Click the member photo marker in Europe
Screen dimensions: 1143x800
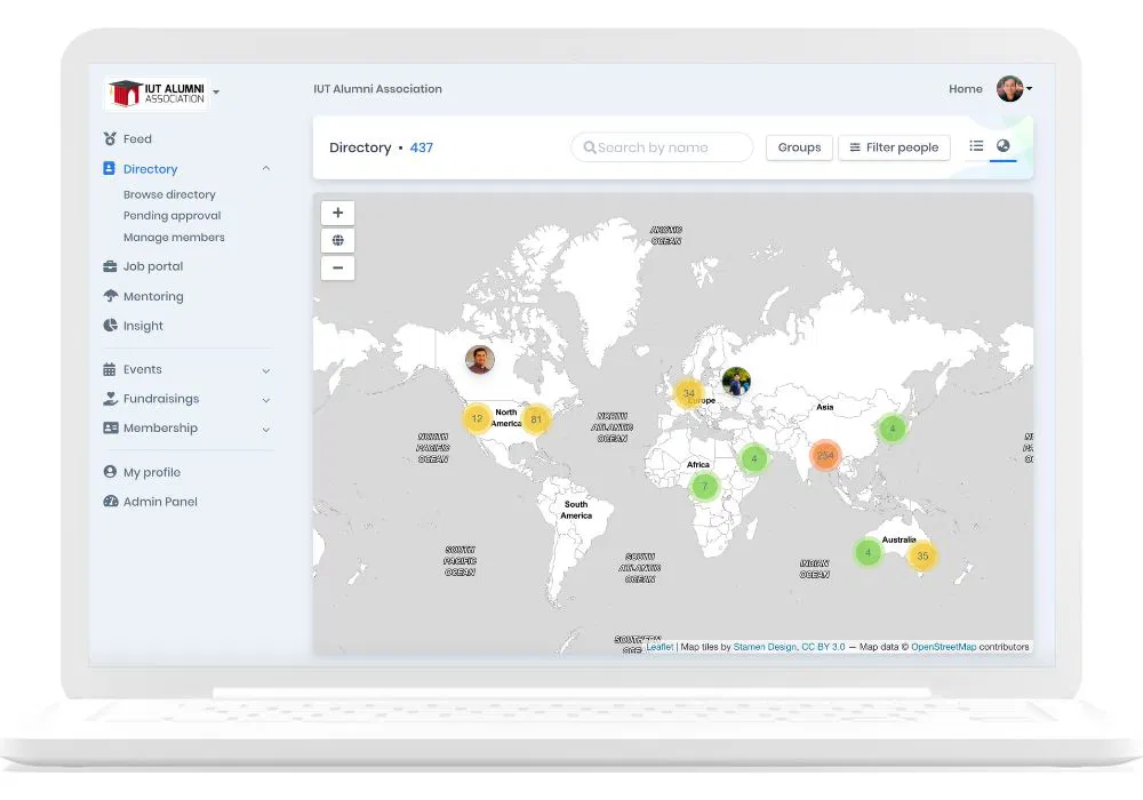pyautogui.click(x=736, y=381)
